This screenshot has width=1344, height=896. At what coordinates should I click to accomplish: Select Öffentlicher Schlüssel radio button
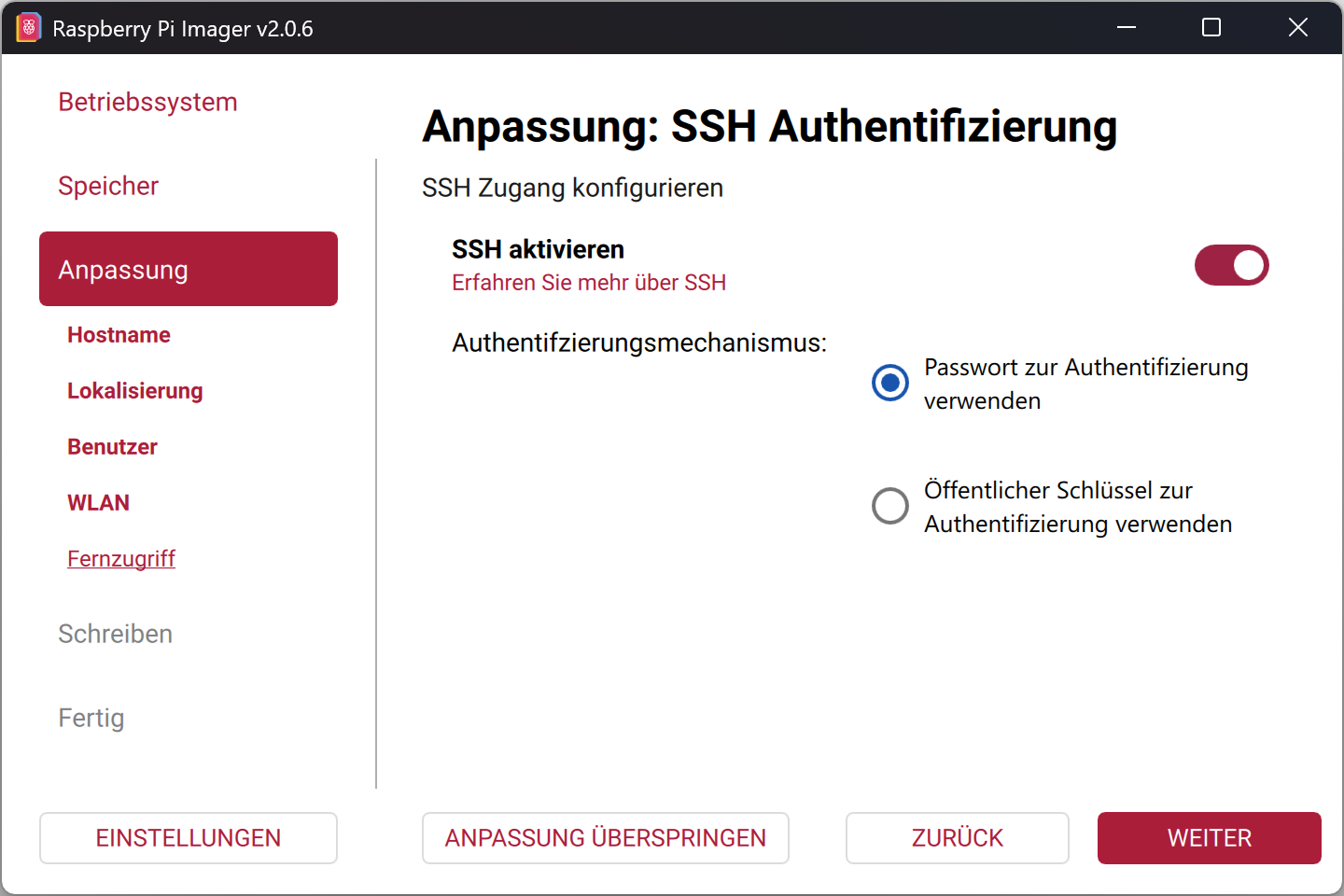coord(890,506)
